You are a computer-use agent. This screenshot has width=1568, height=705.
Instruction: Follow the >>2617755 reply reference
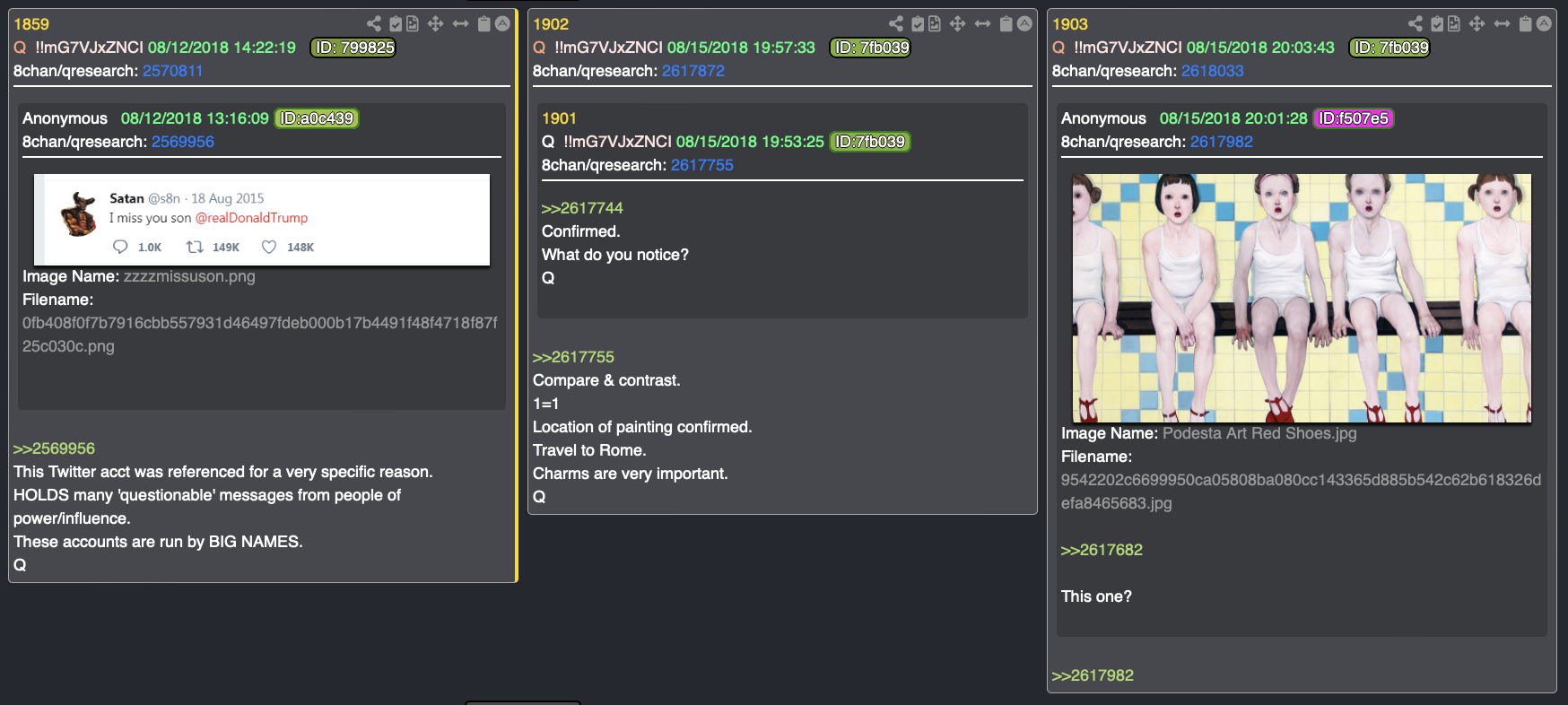click(x=573, y=357)
